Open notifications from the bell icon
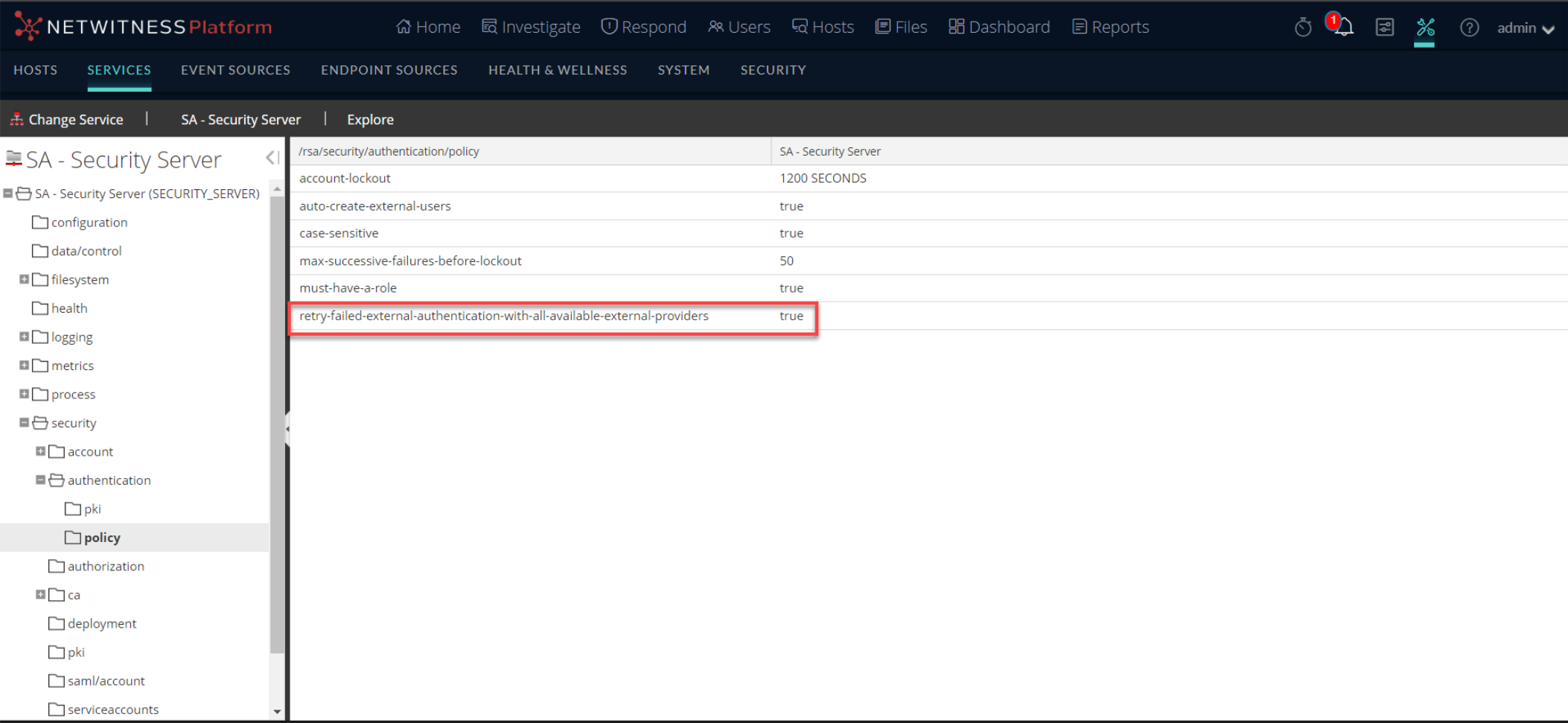 (x=1344, y=28)
